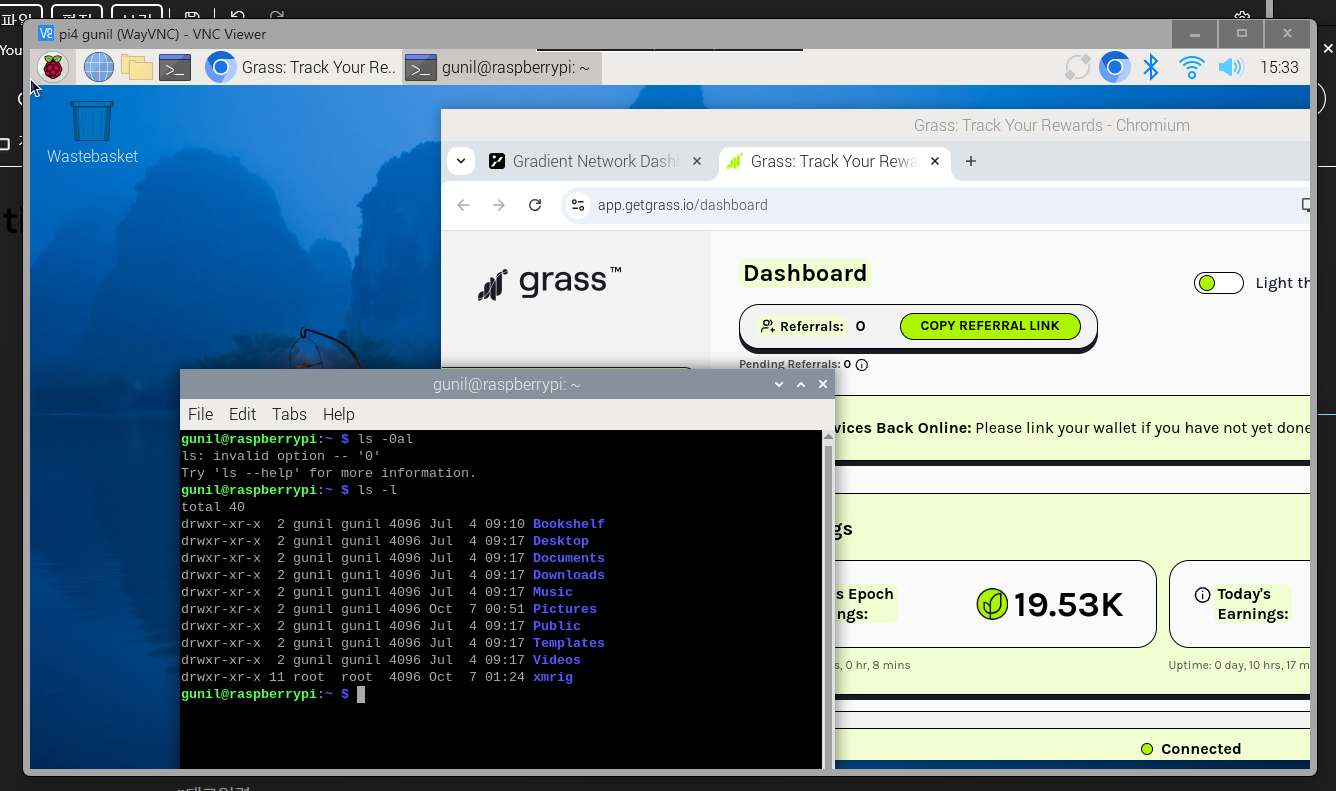The image size is (1336, 791).
Task: Click the Chromium window title text
Action: point(1051,125)
